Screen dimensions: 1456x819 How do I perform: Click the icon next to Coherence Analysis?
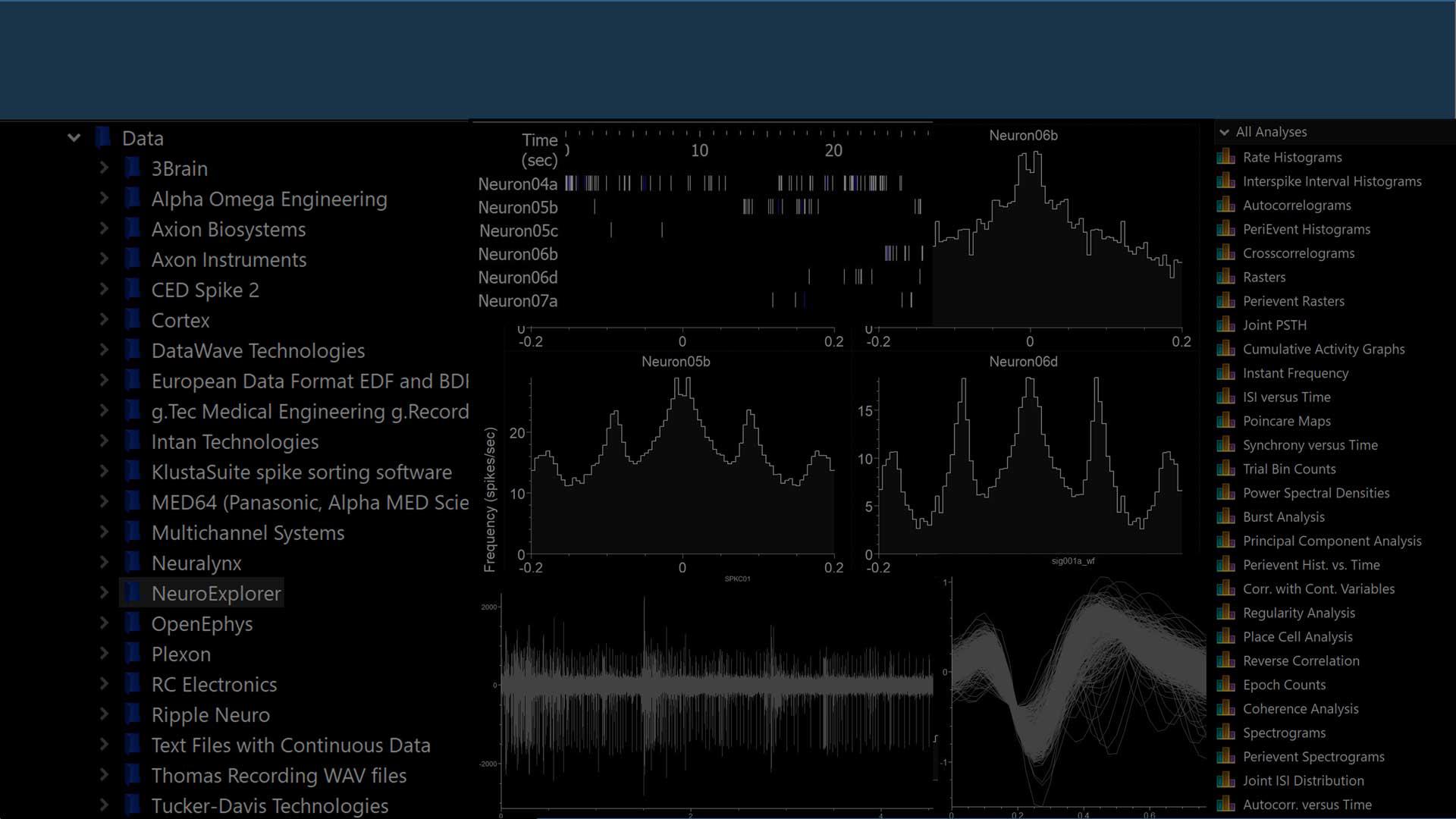pyautogui.click(x=1225, y=708)
